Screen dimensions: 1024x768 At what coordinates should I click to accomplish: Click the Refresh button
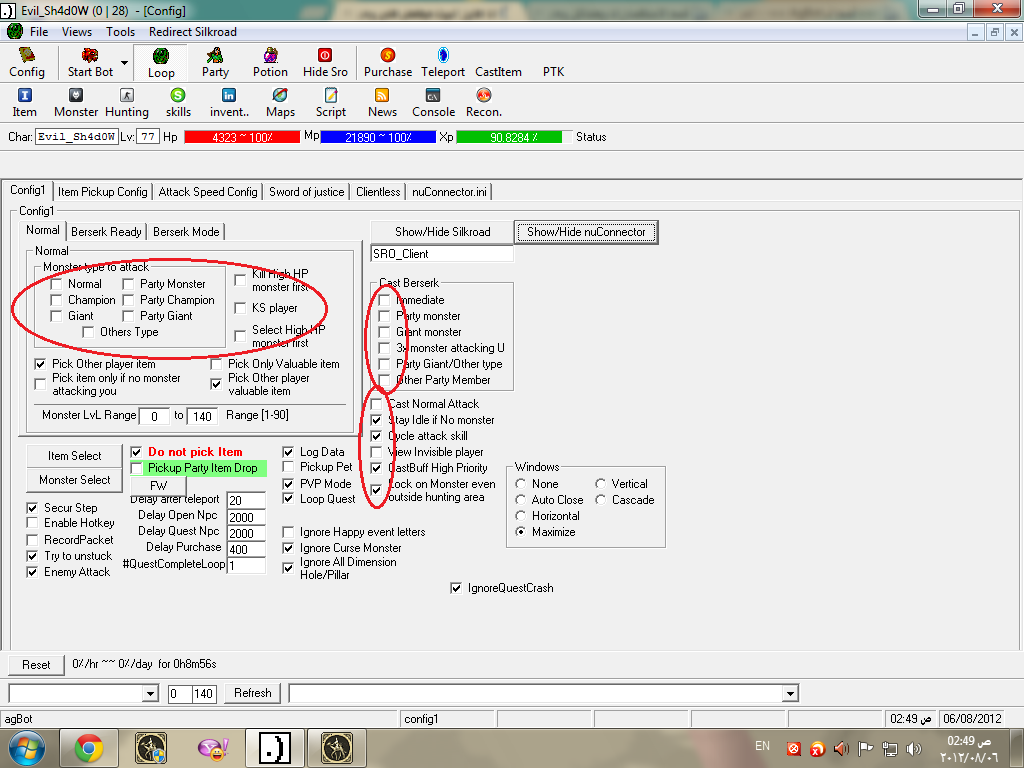253,693
